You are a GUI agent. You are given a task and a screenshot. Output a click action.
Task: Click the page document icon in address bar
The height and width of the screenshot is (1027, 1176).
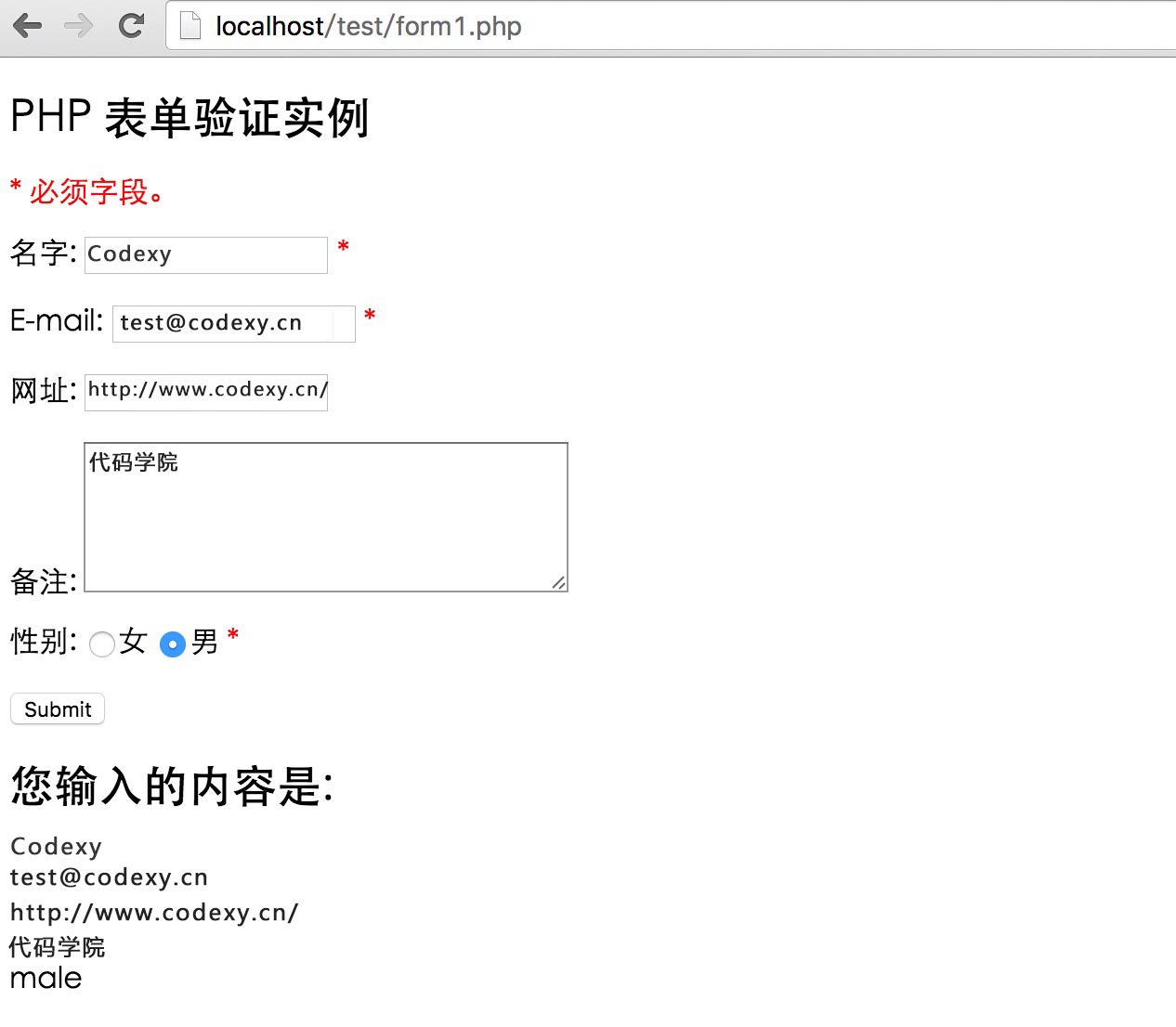(189, 26)
